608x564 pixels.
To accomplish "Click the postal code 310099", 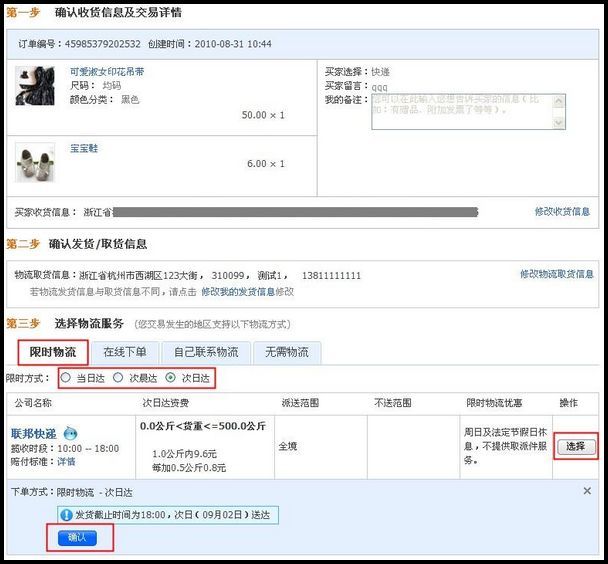I will 228,276.
